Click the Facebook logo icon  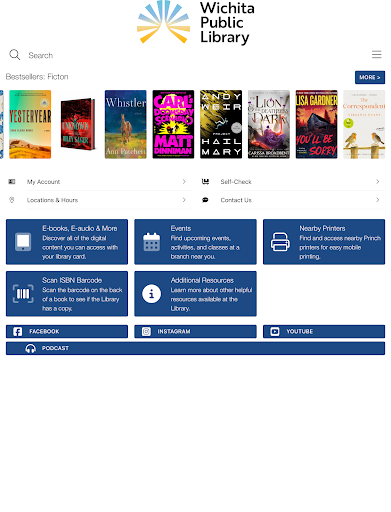pos(18,332)
